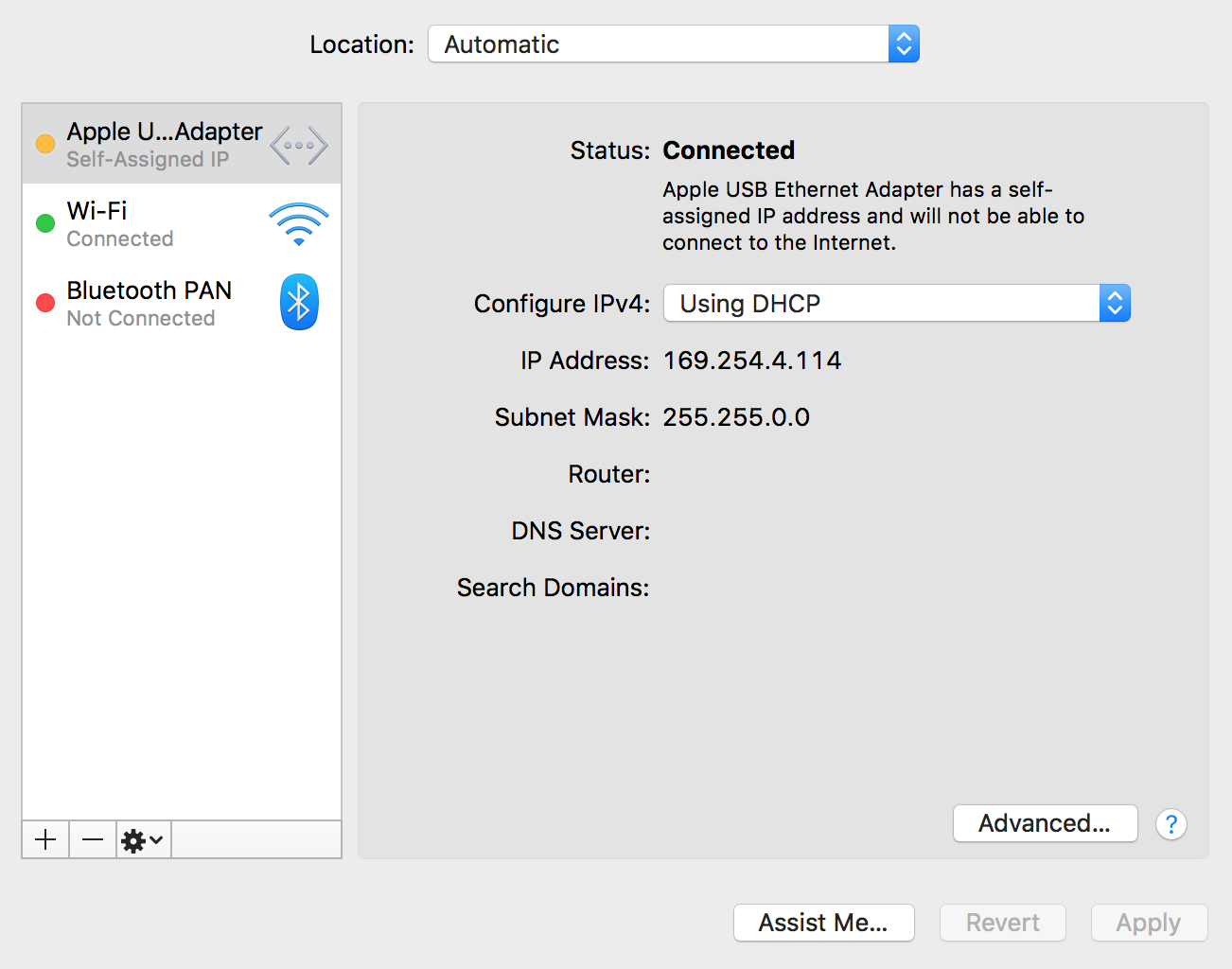
Task: Click the green Wi-Fi status dot
Action: (45, 223)
